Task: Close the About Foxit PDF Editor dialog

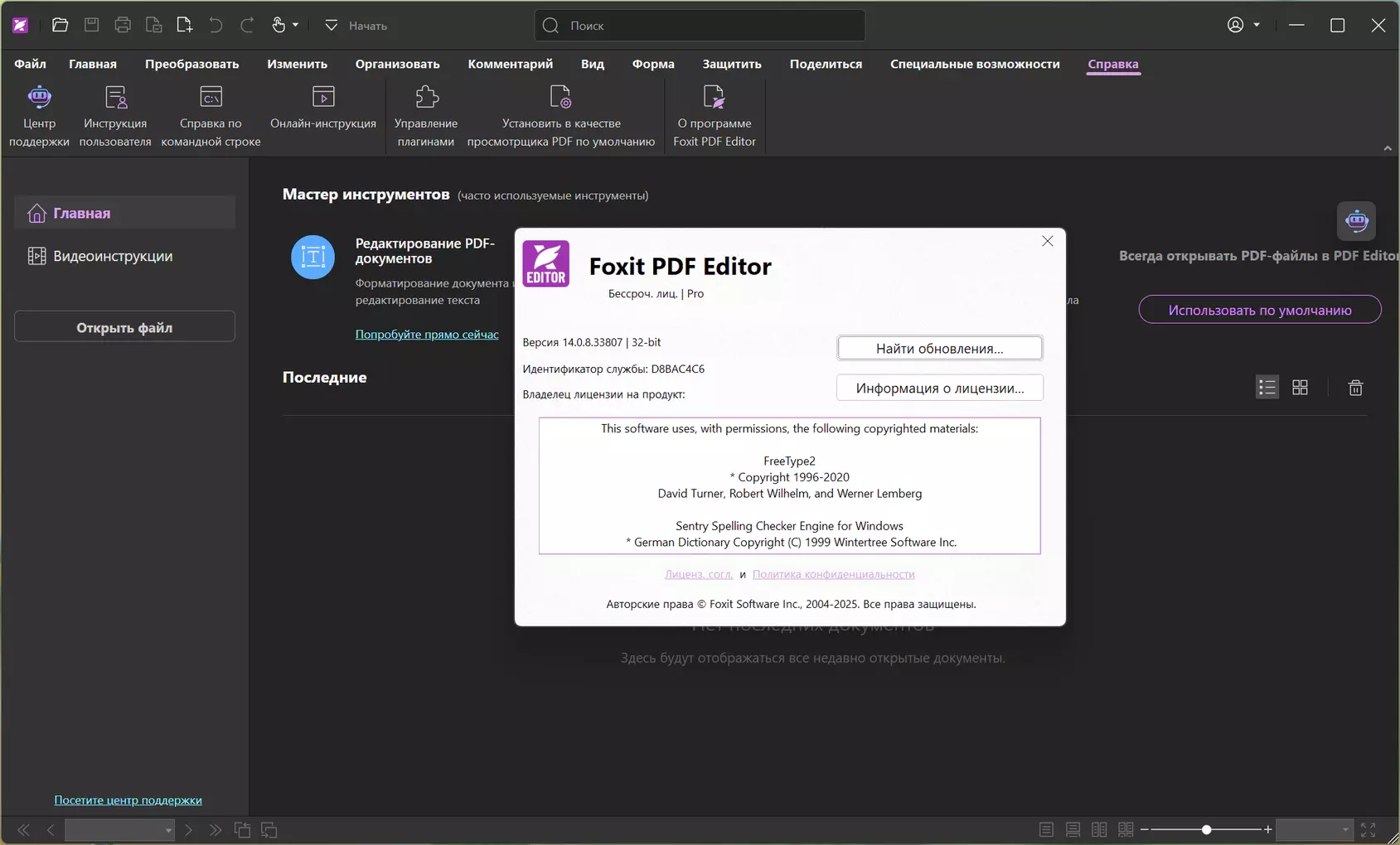Action: click(1048, 241)
